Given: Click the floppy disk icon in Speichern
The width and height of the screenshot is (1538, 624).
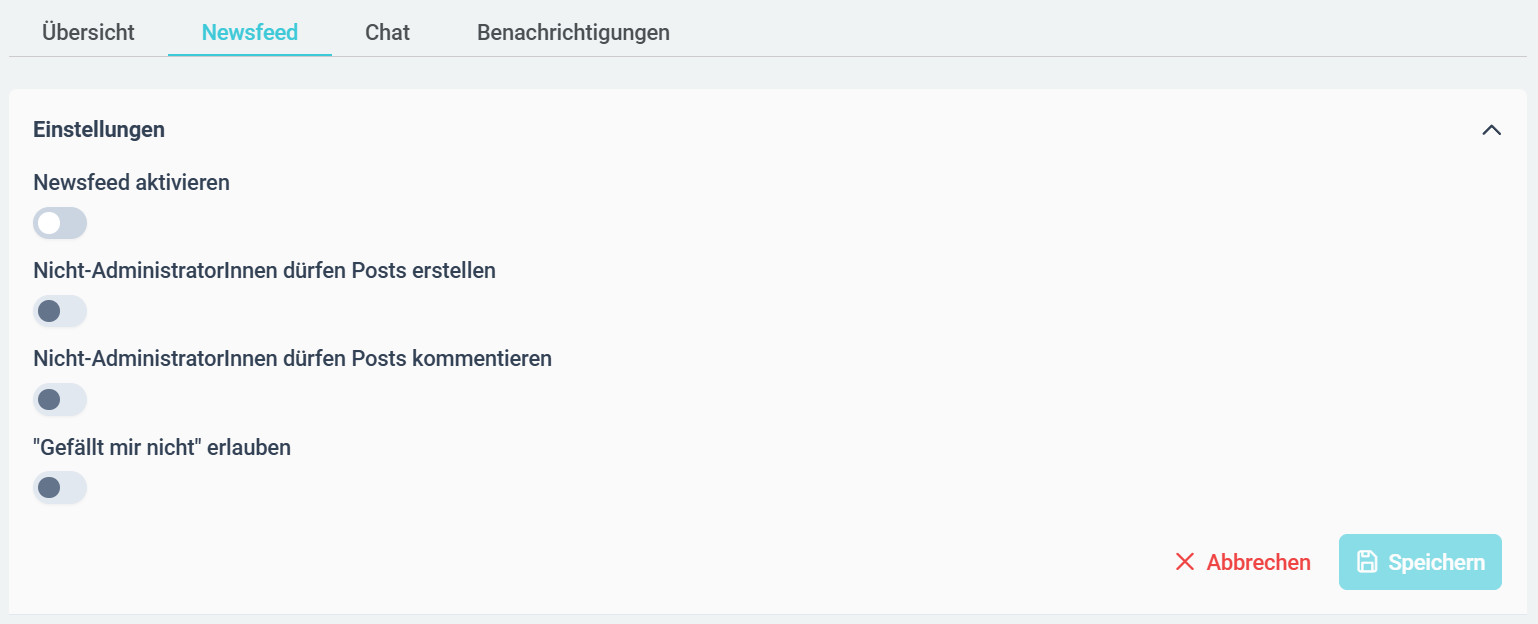Looking at the screenshot, I should [x=1367, y=562].
